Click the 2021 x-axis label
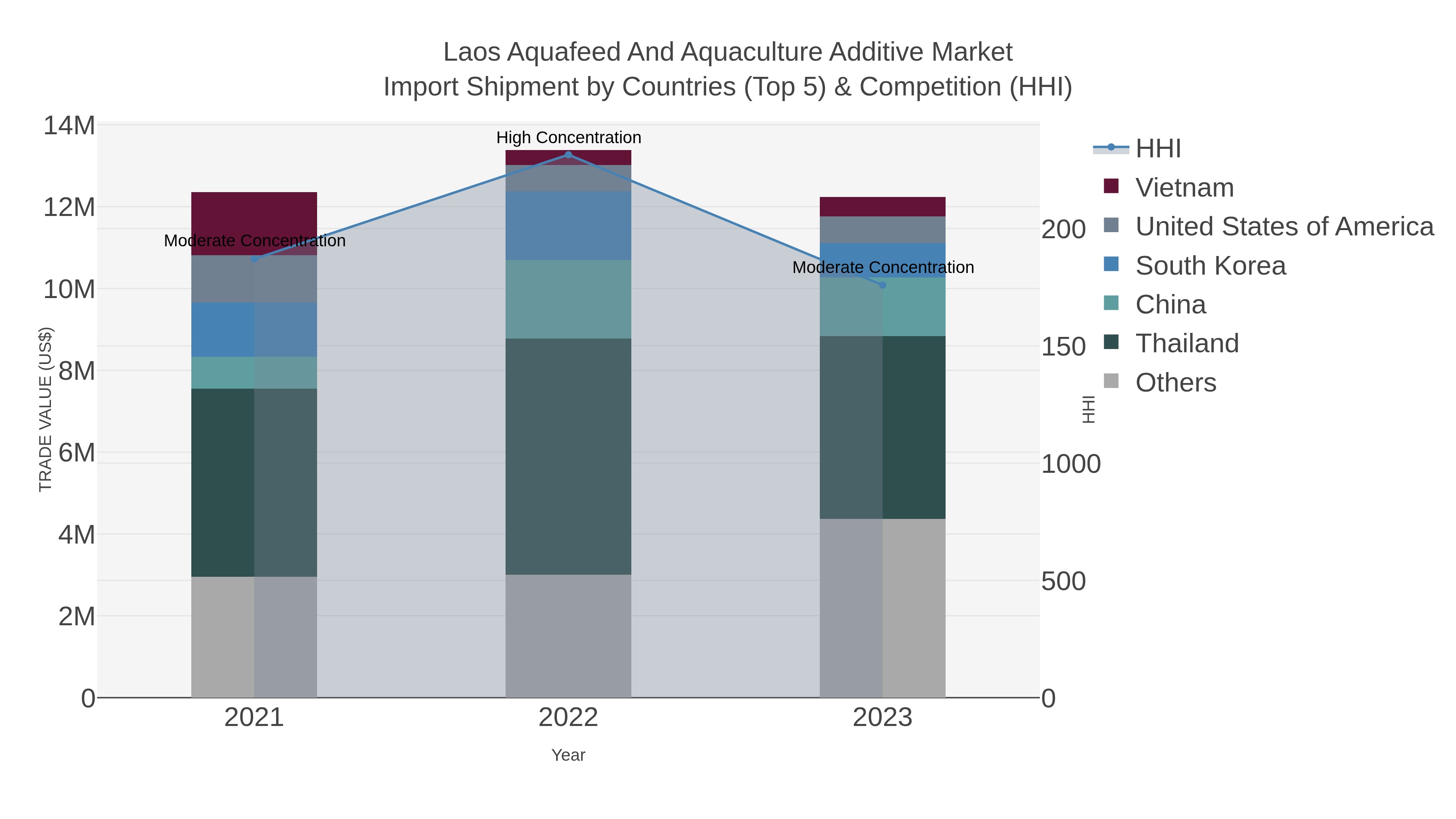1456x819 pixels. click(x=254, y=718)
